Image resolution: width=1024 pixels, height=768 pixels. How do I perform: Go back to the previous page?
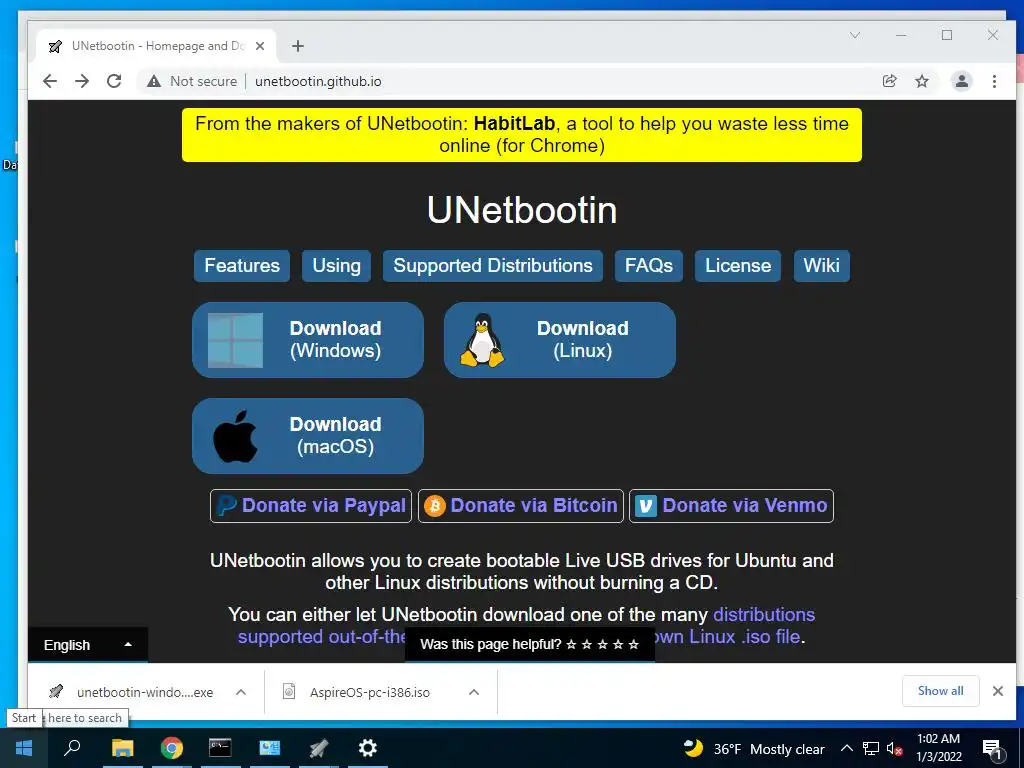50,81
